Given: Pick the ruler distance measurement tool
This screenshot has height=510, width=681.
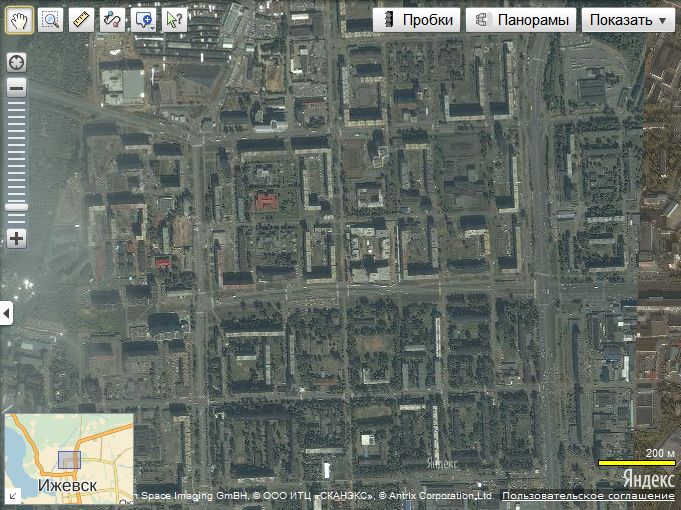Looking at the screenshot, I should (82, 19).
